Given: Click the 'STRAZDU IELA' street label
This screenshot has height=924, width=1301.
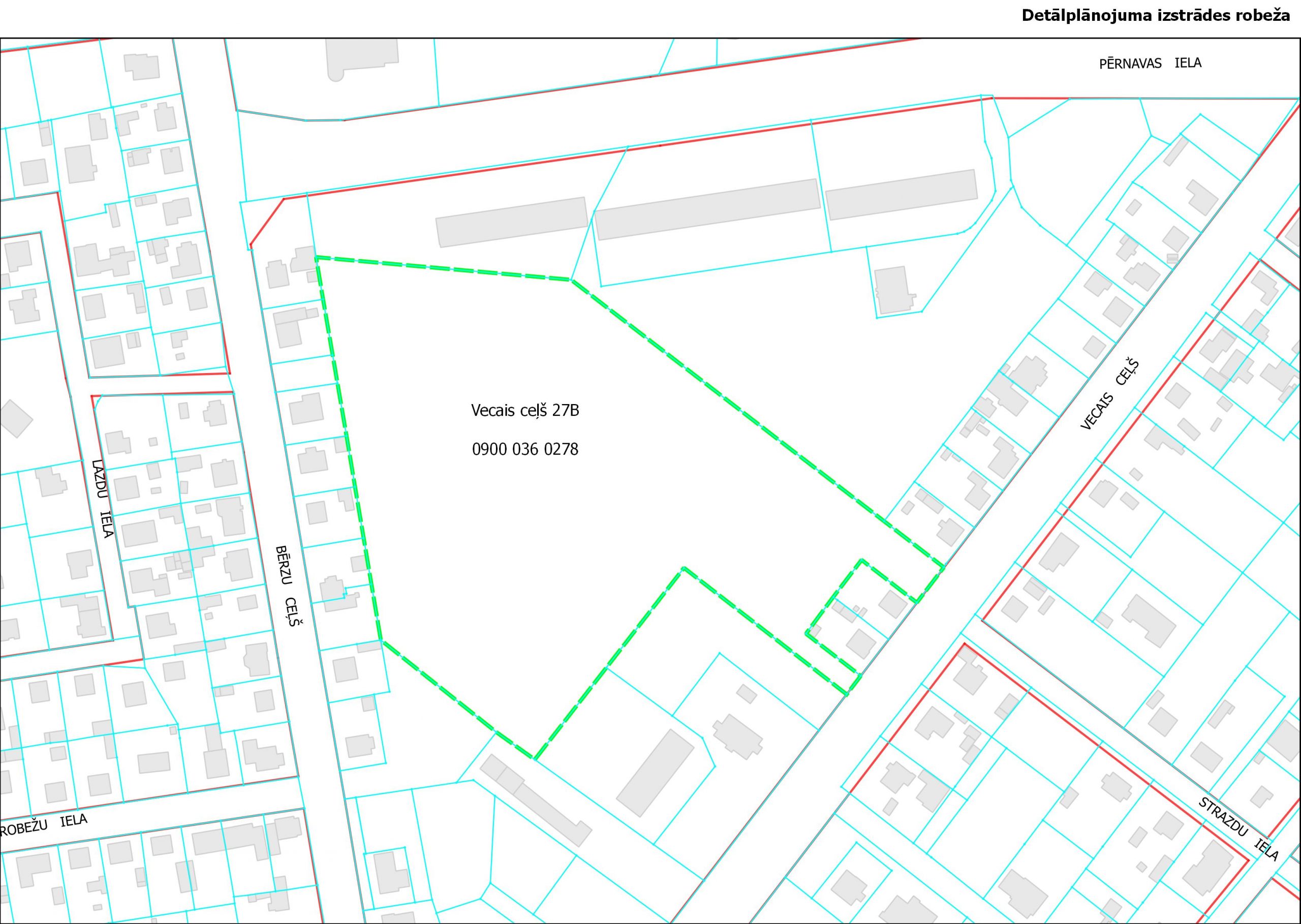Looking at the screenshot, I should point(1238,829).
